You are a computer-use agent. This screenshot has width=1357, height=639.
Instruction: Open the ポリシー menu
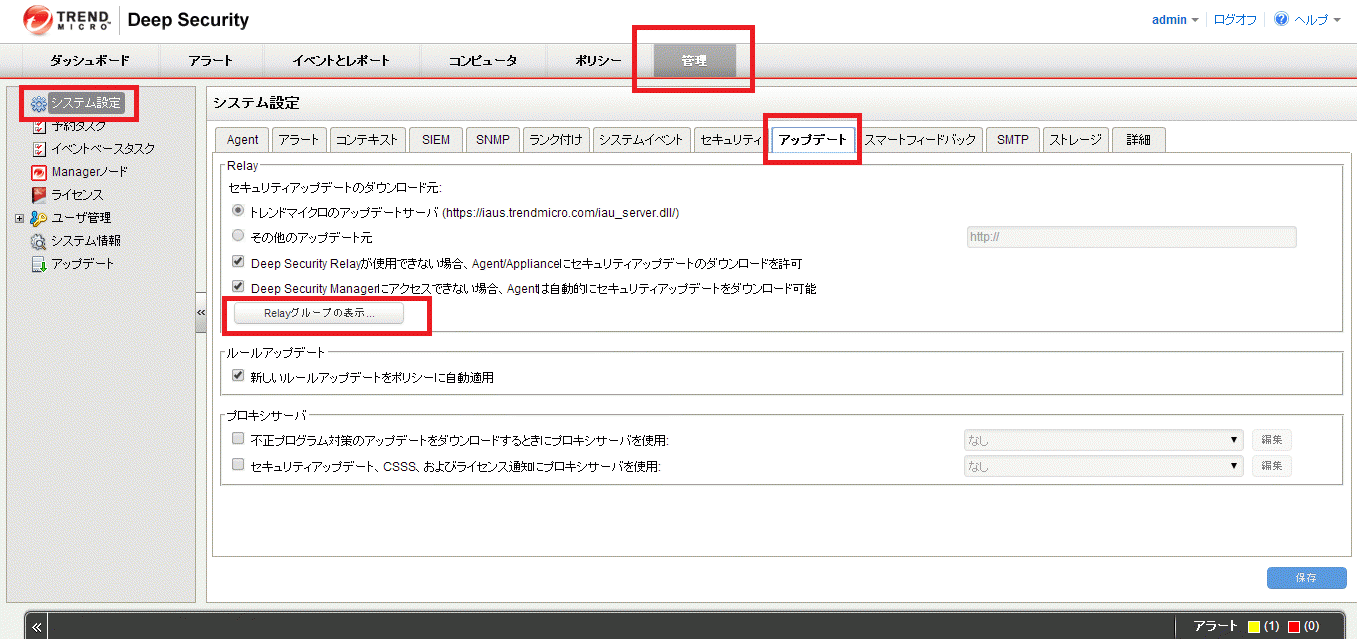[x=598, y=60]
